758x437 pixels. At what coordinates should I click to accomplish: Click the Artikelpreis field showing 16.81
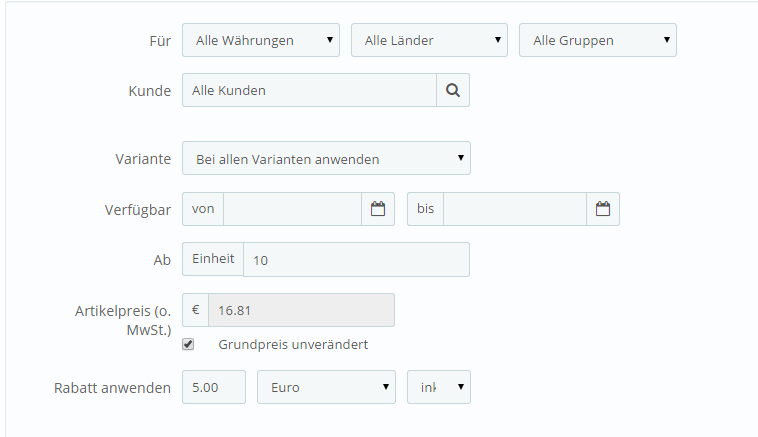point(301,310)
